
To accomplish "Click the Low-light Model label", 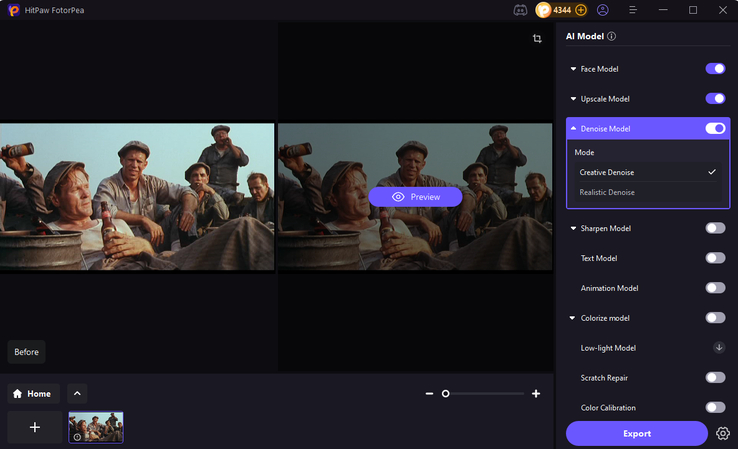I will [x=608, y=348].
